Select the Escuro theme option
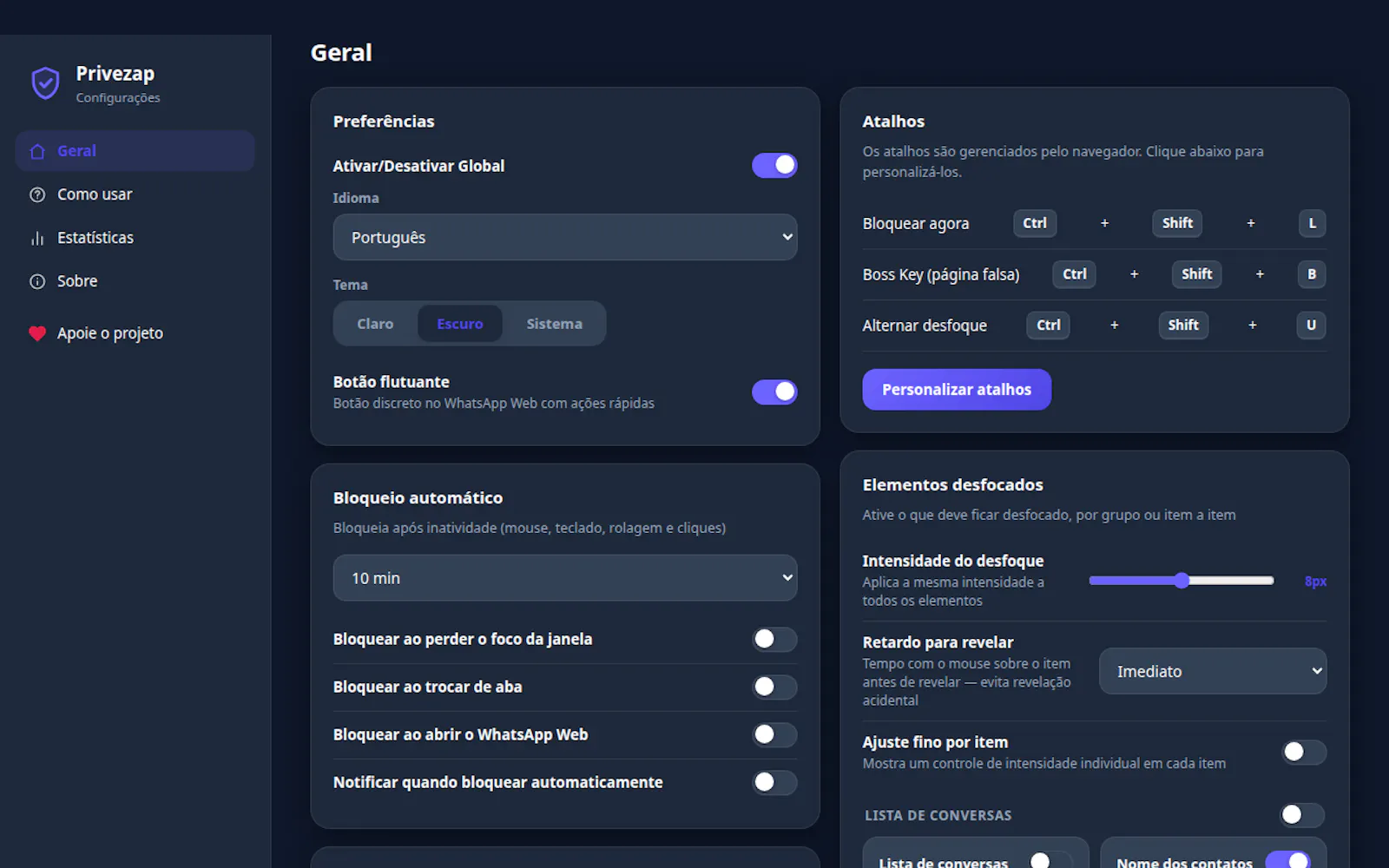Viewport: 1389px width, 868px height. click(460, 324)
